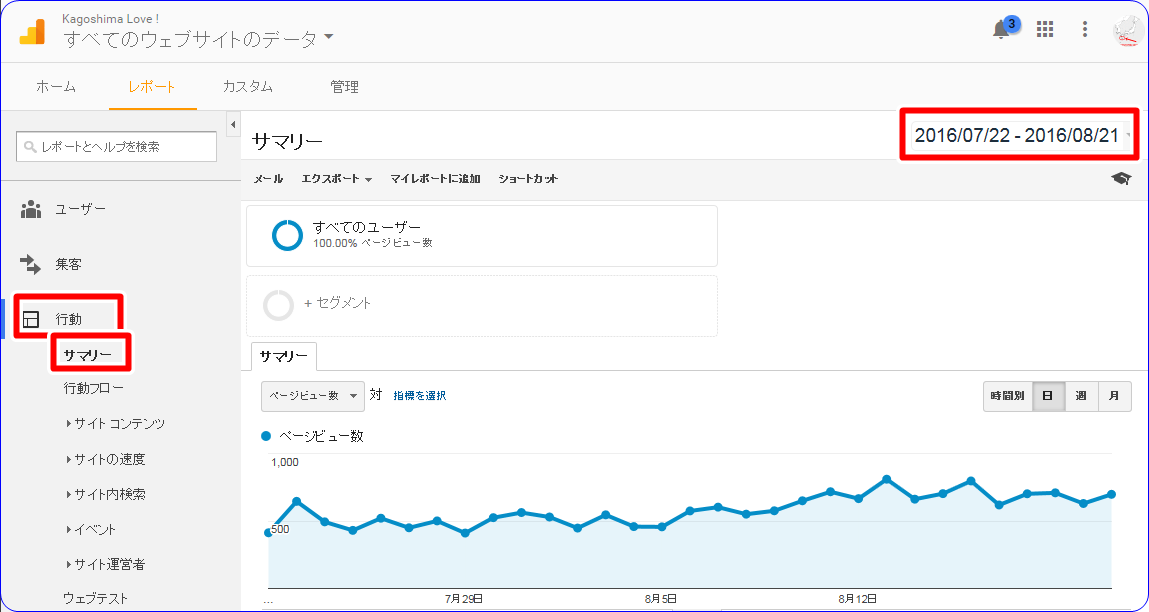Set chart granularity to 月
The width and height of the screenshot is (1149, 612).
[1114, 396]
